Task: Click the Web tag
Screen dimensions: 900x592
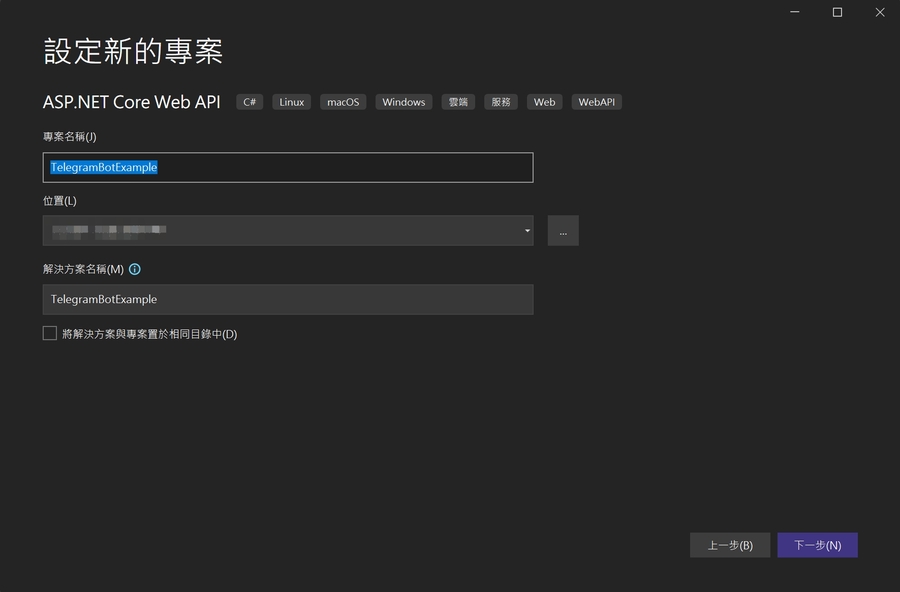Action: point(544,102)
